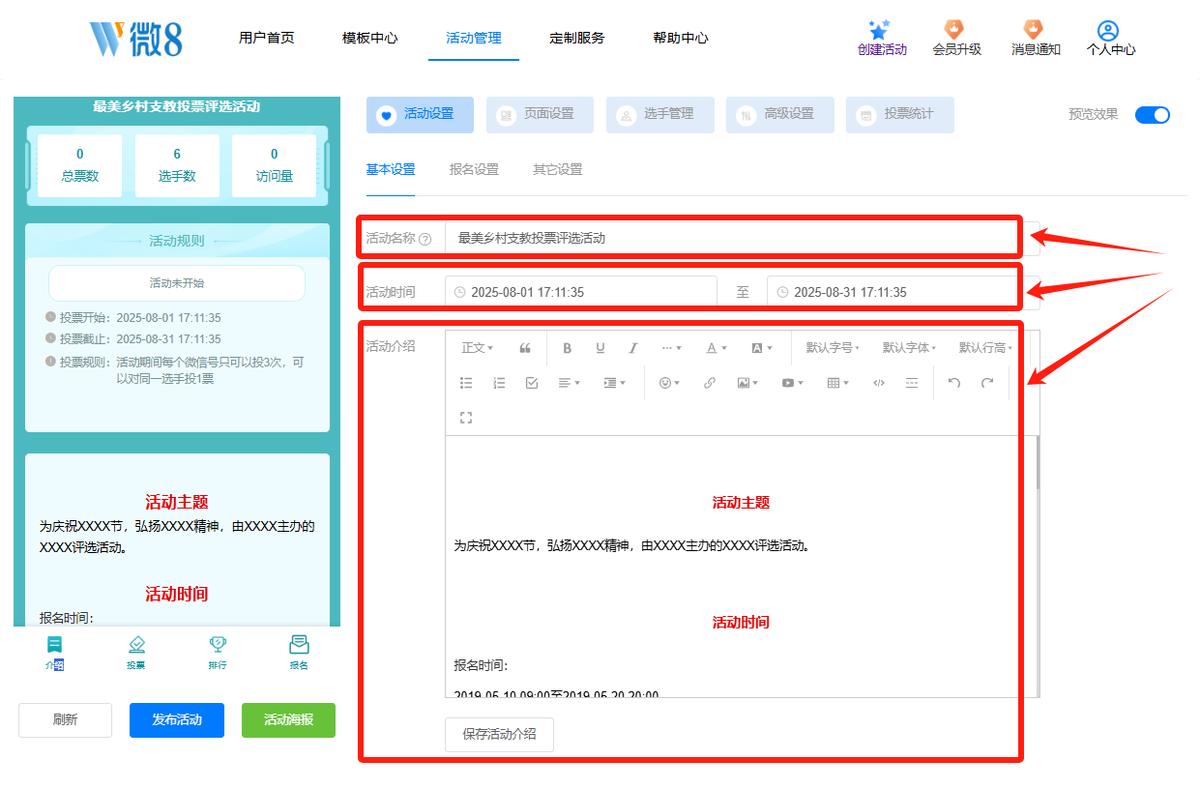Insert a hyperlink in the editor

click(710, 383)
